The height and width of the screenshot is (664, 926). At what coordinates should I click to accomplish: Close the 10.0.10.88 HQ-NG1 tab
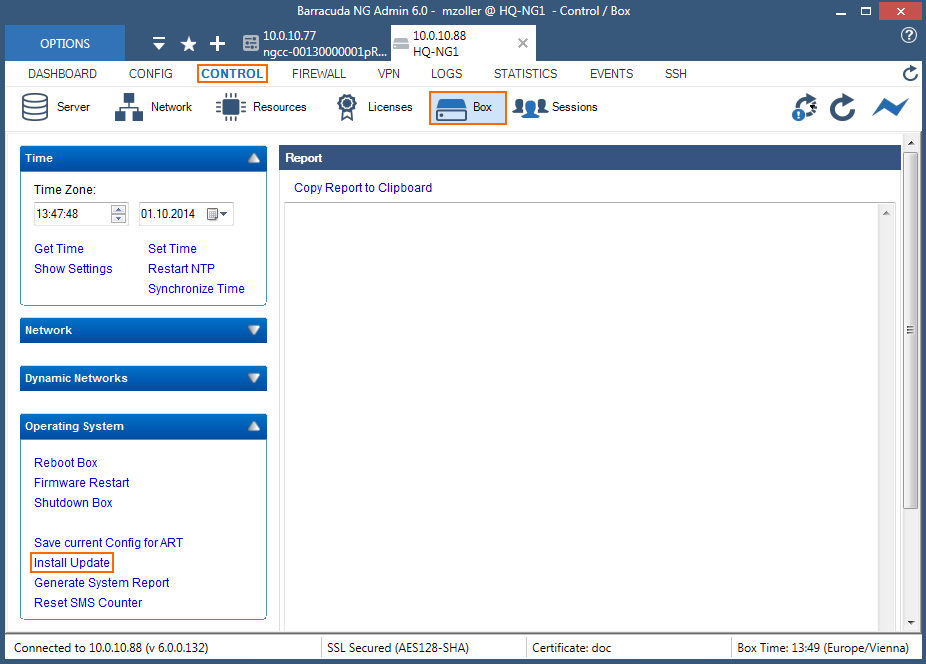tap(523, 43)
